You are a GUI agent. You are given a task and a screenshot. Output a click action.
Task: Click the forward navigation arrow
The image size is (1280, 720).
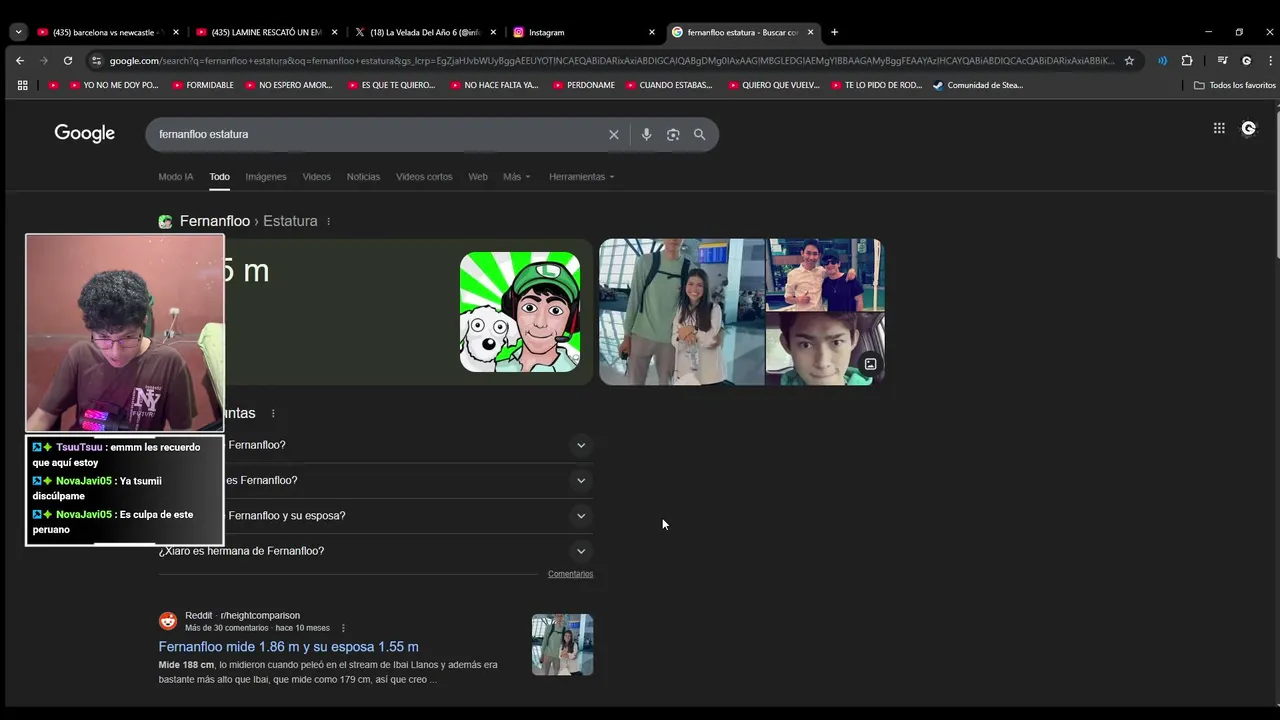click(x=44, y=60)
